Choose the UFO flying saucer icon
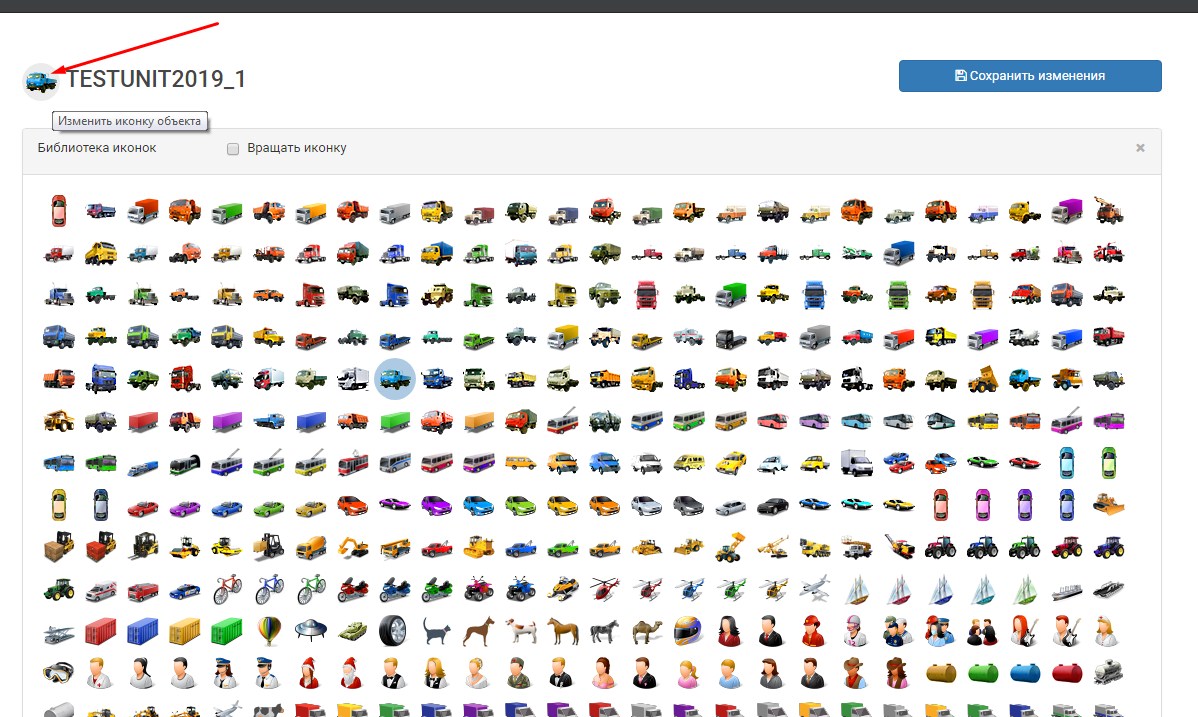The height and width of the screenshot is (717, 1198). pyautogui.click(x=311, y=630)
